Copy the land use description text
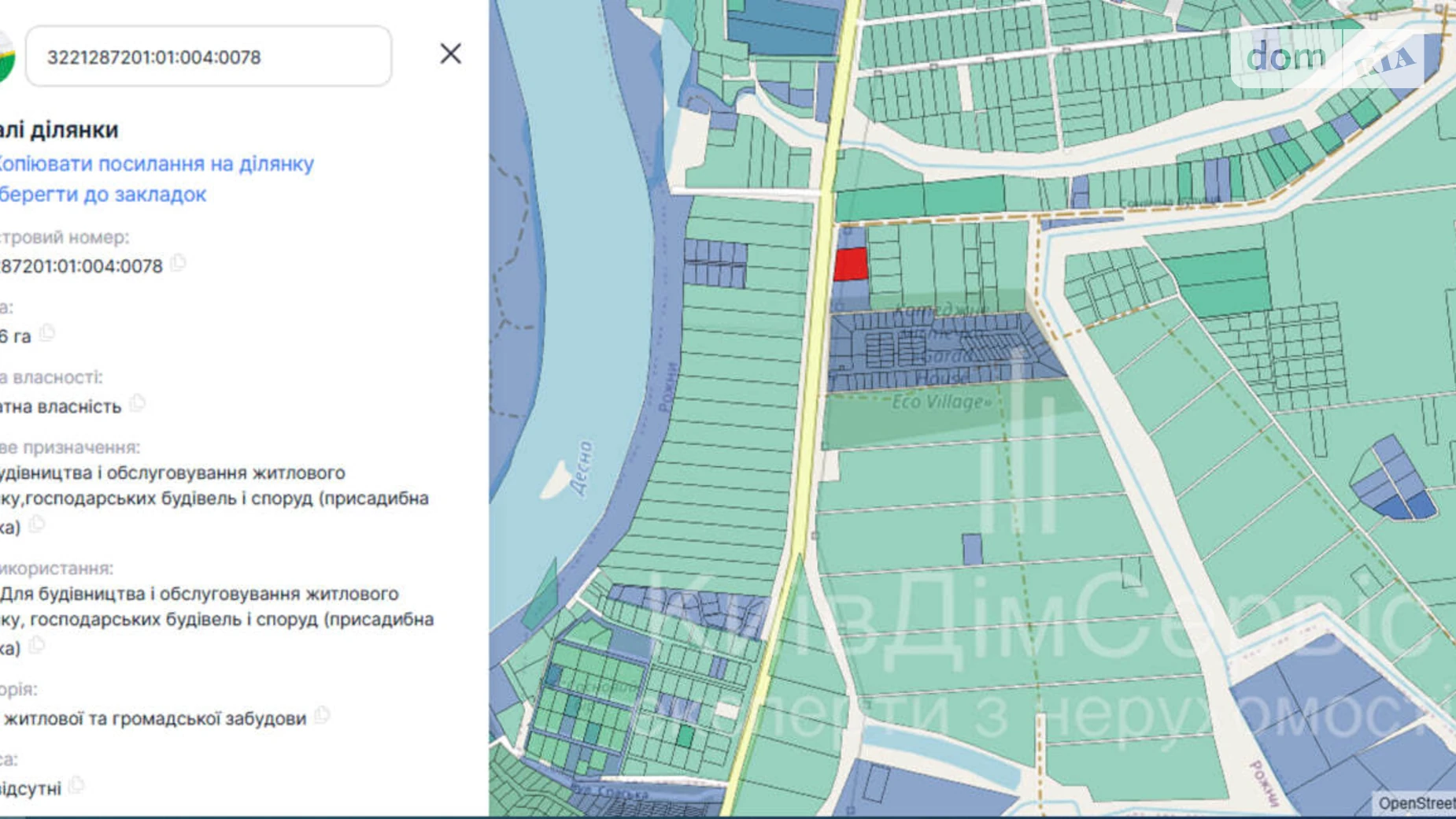The width and height of the screenshot is (1456, 819). [x=36, y=646]
